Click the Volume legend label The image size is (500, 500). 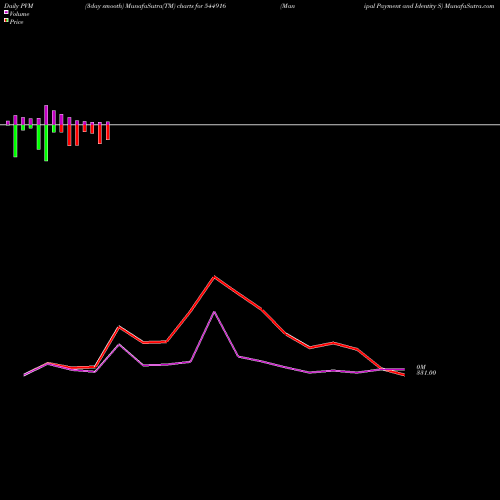[19, 14]
